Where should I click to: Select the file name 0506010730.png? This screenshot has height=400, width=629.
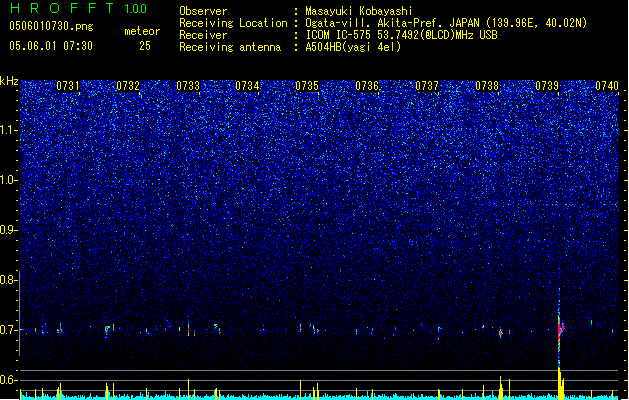click(x=51, y=26)
